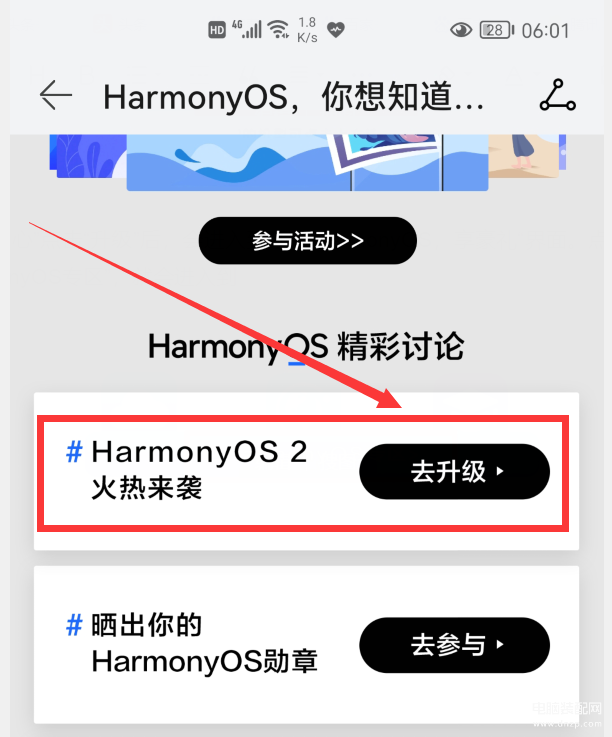Screen dimensions: 612x737
Task: Tap the 去参与 participate button
Action: click(x=455, y=645)
